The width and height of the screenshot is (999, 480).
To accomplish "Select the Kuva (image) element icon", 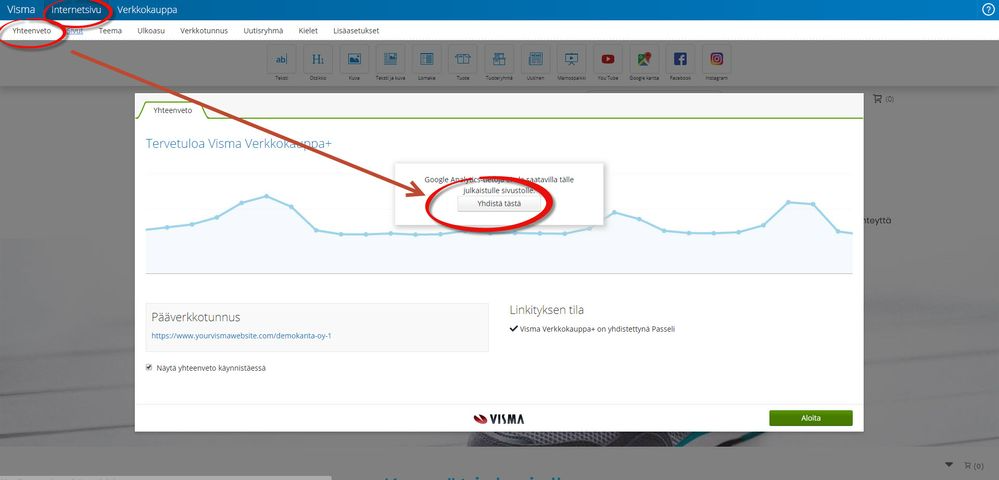I will pos(354,59).
